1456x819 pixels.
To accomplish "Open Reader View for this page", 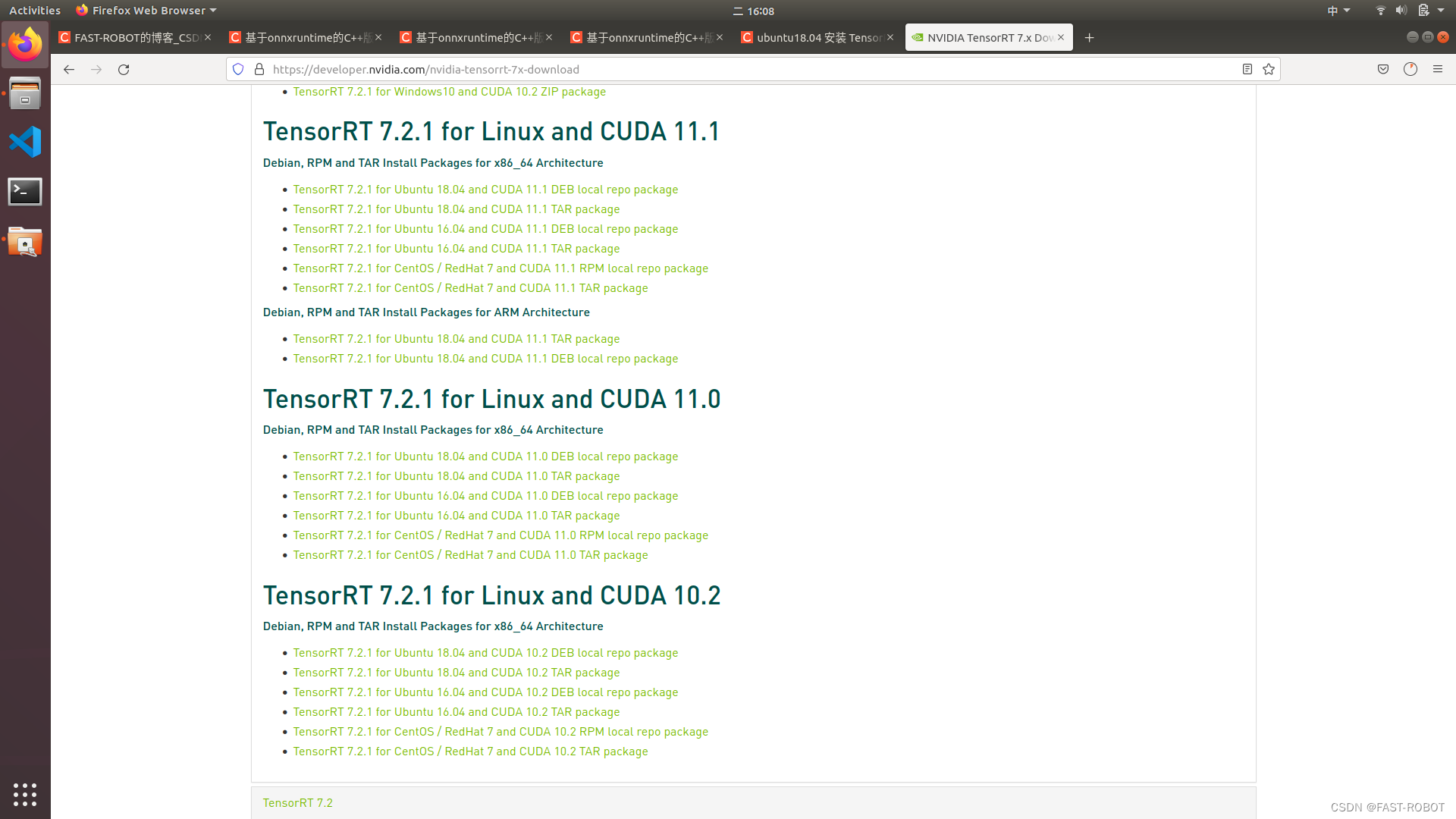I will [x=1247, y=69].
